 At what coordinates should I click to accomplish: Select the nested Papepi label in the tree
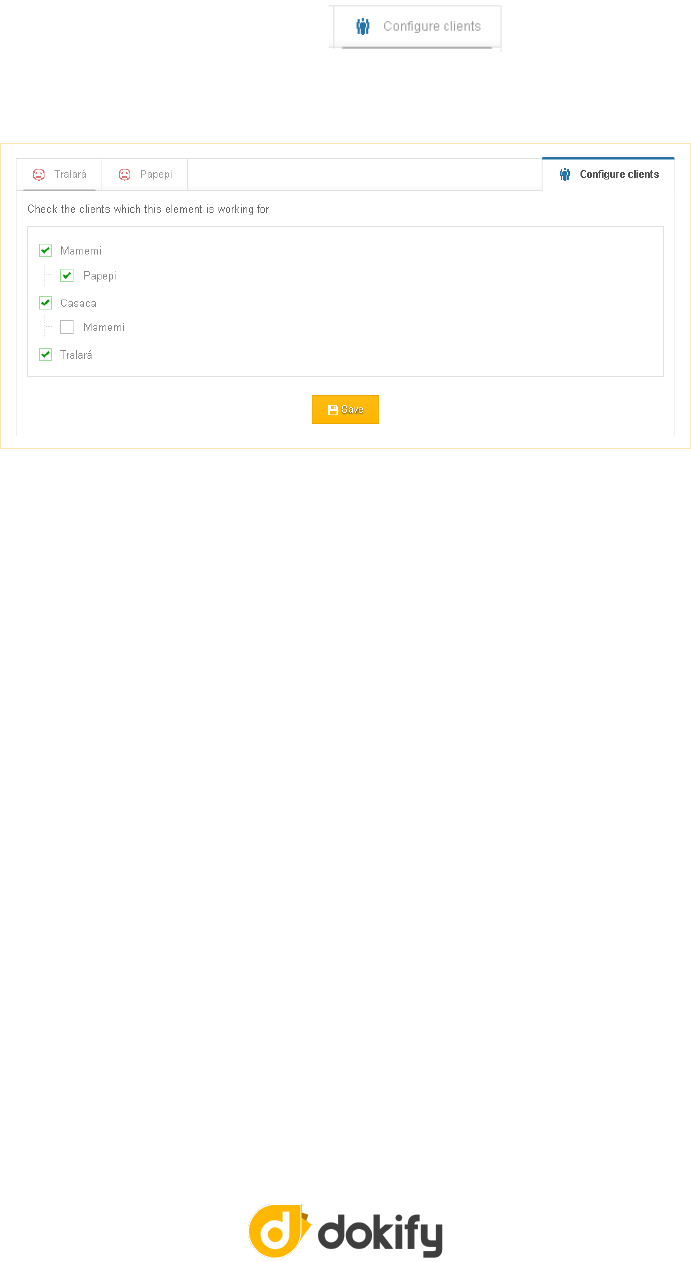coord(100,275)
